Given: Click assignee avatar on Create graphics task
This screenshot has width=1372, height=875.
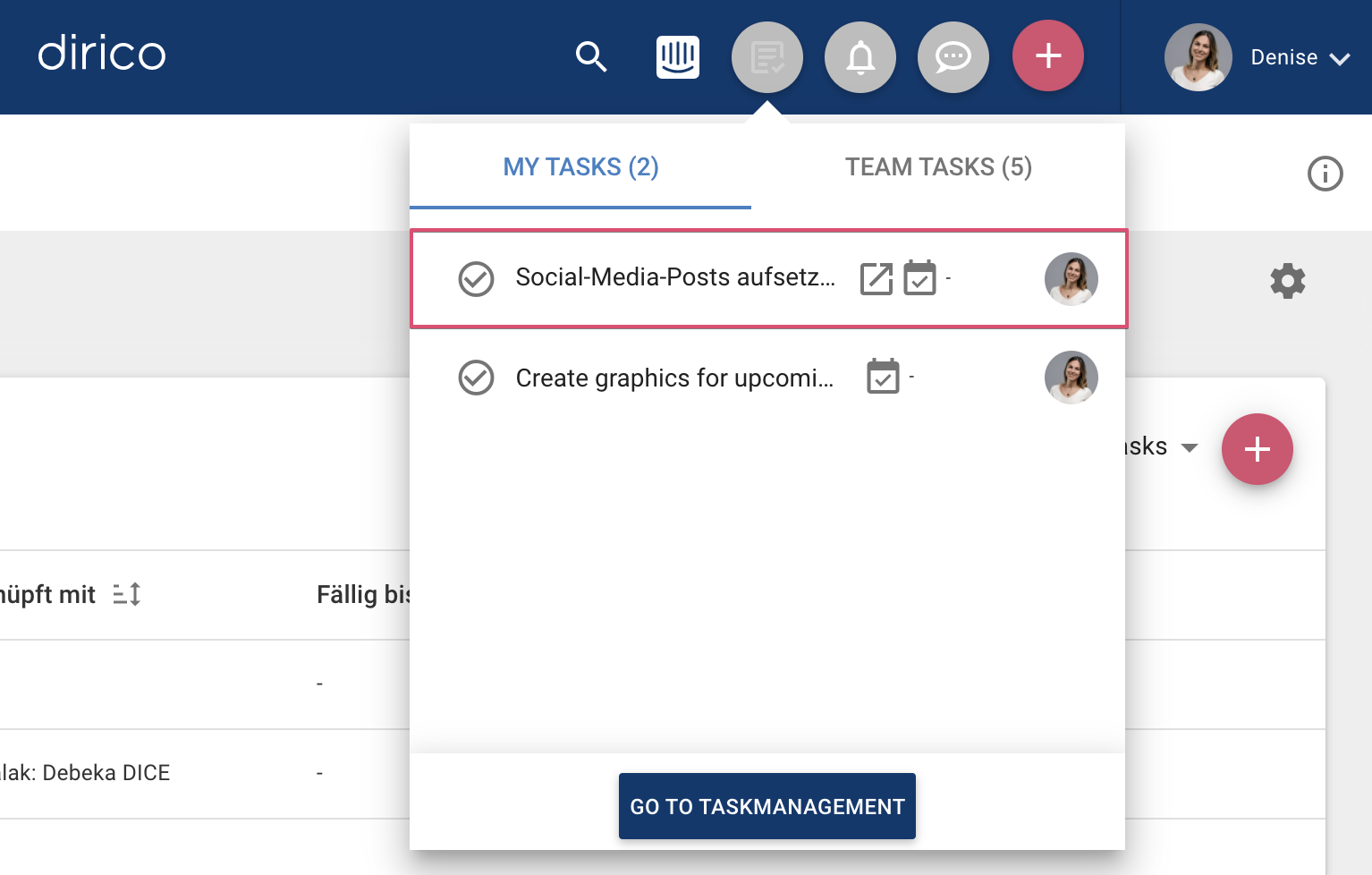Looking at the screenshot, I should [1071, 378].
